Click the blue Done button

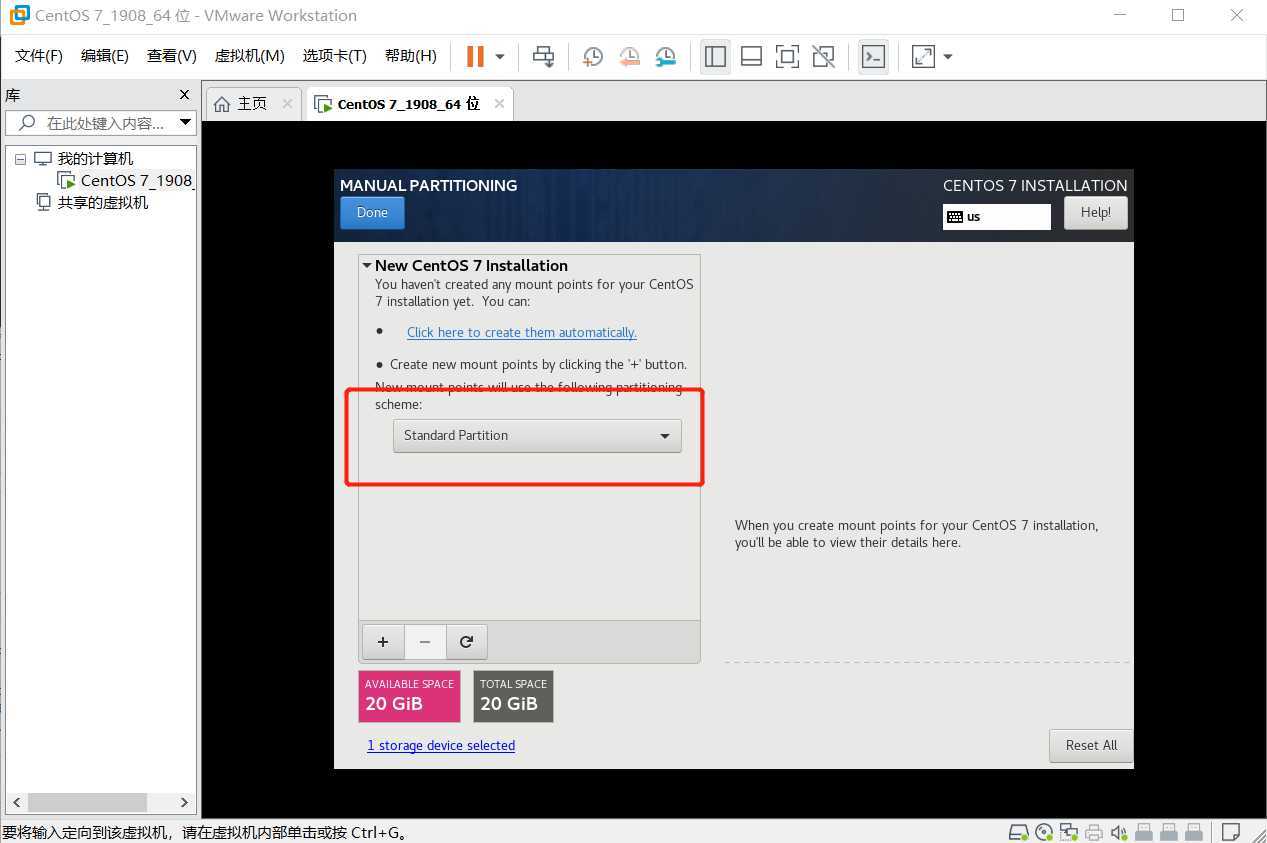click(x=372, y=212)
